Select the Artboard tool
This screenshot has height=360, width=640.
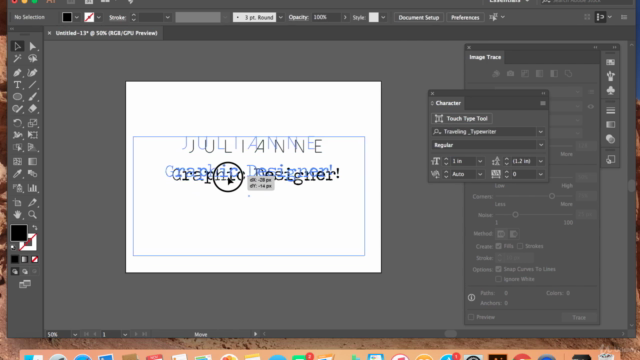[x=17, y=202]
